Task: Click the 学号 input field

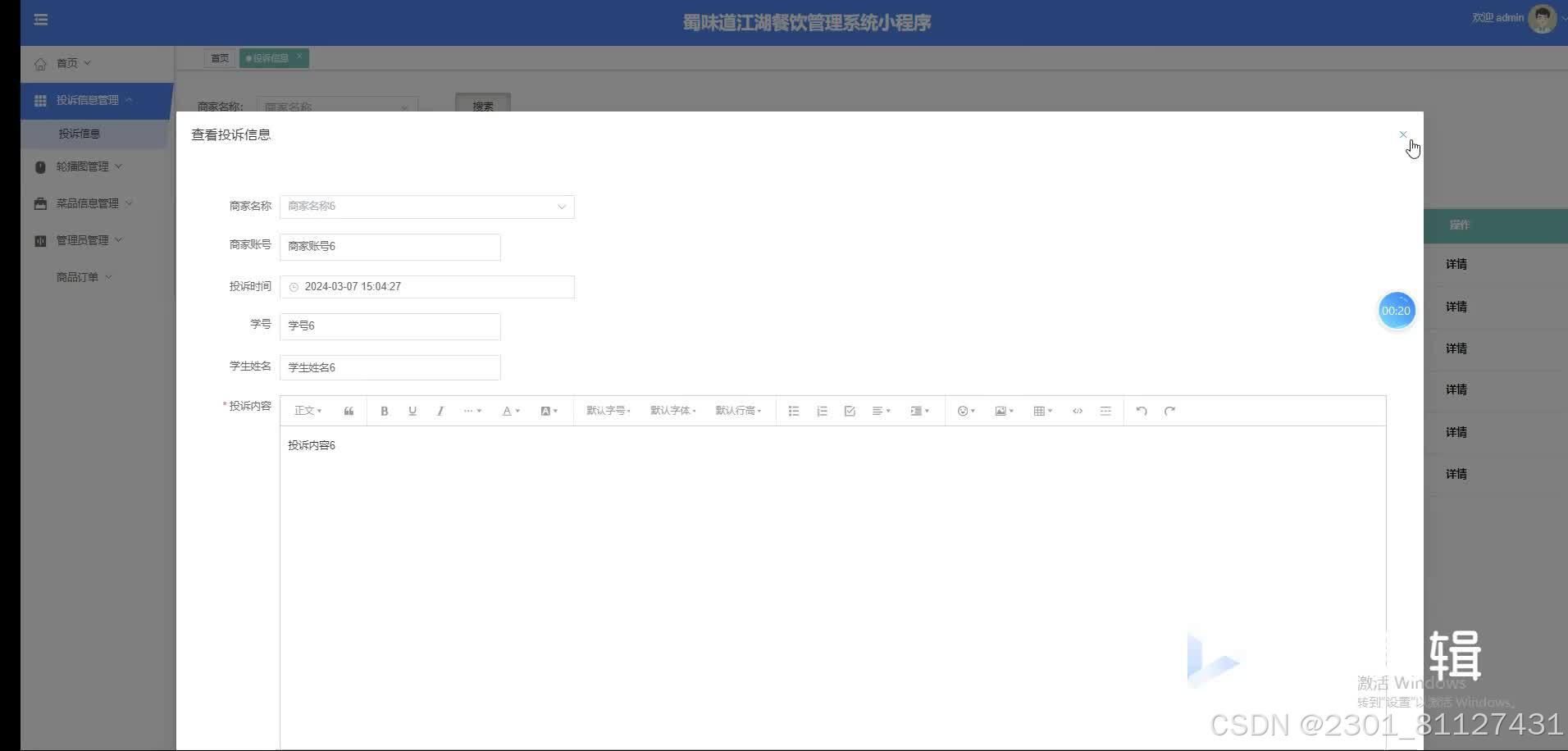Action: click(390, 326)
